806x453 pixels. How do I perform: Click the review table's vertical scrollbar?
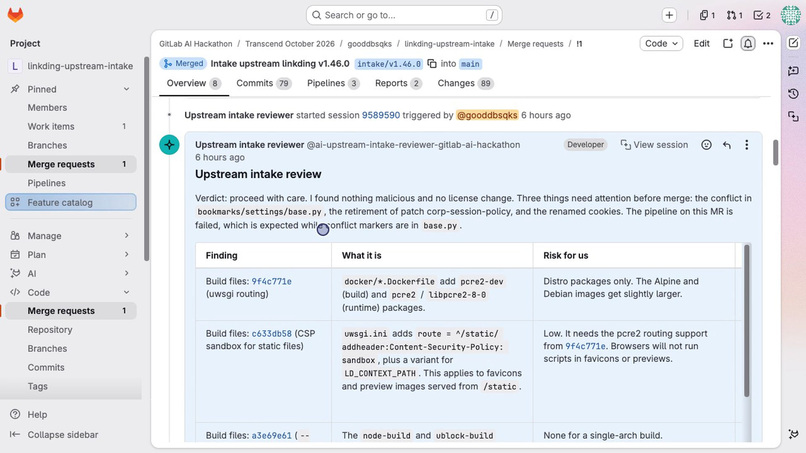point(746,321)
